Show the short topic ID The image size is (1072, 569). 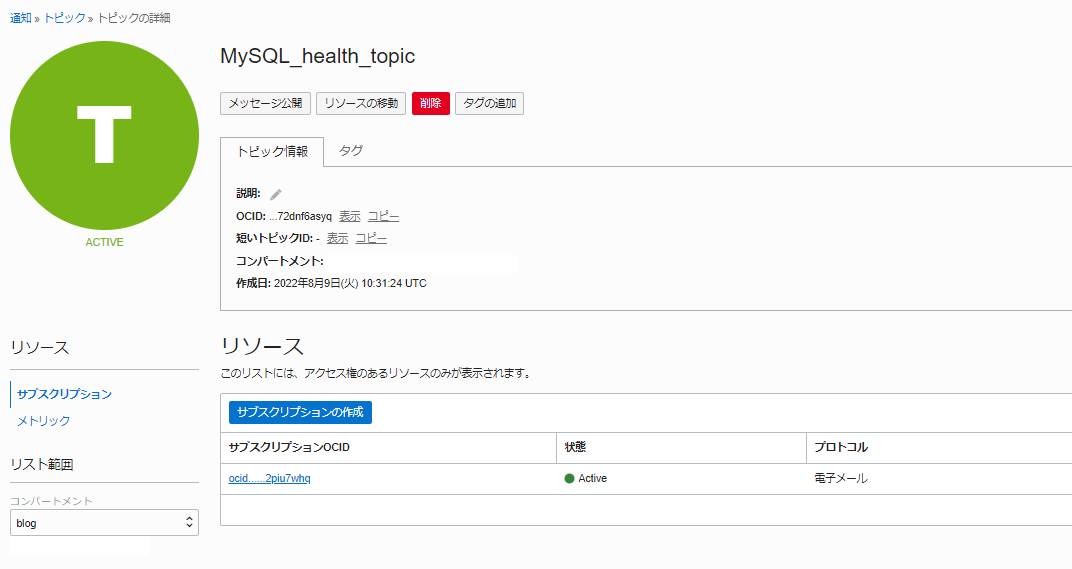click(x=337, y=238)
